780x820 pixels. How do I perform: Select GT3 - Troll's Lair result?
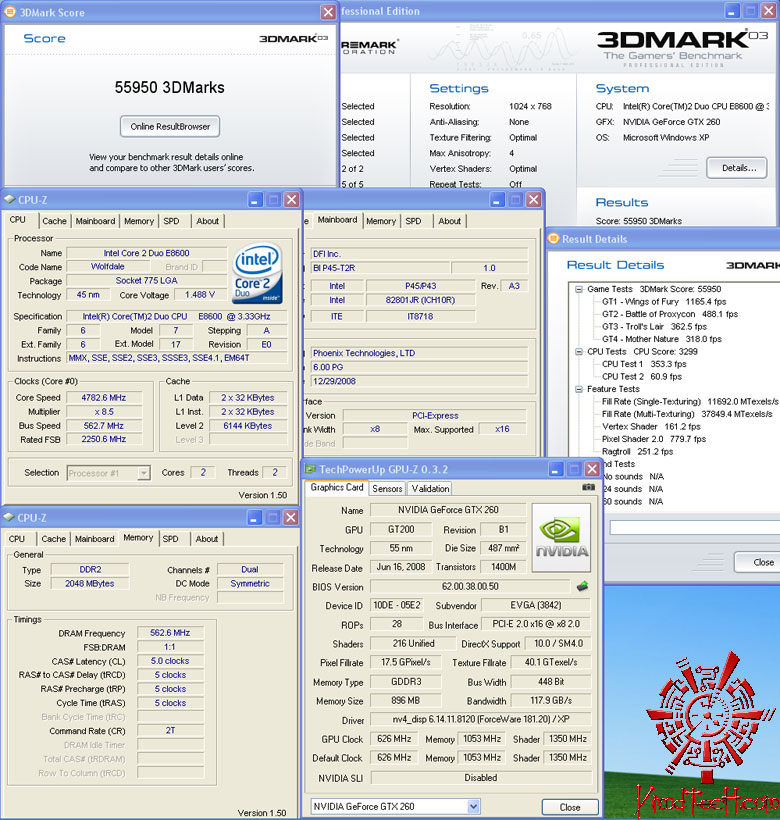click(654, 327)
